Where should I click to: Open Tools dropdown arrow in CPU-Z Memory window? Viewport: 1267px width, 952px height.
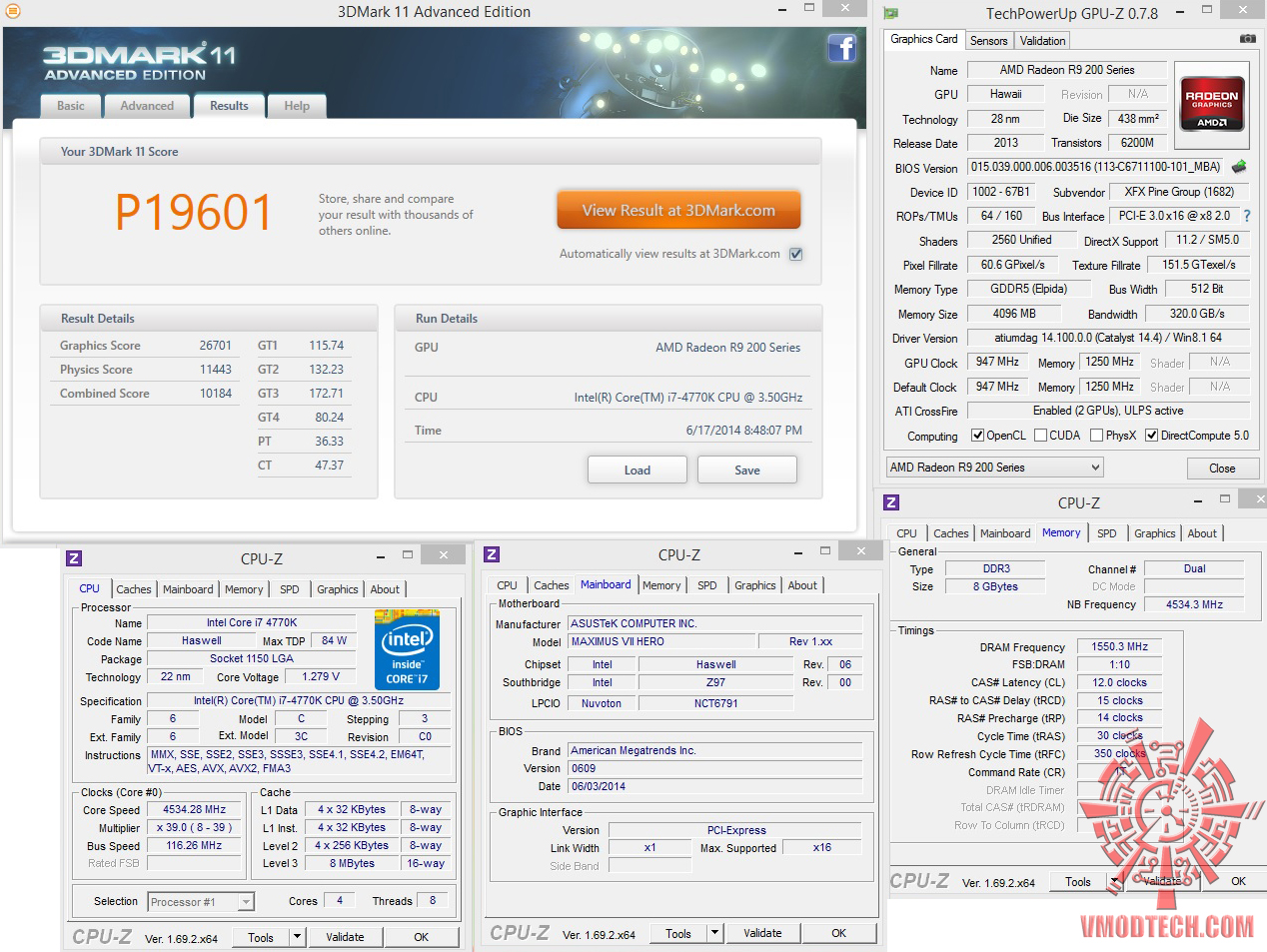1114,881
